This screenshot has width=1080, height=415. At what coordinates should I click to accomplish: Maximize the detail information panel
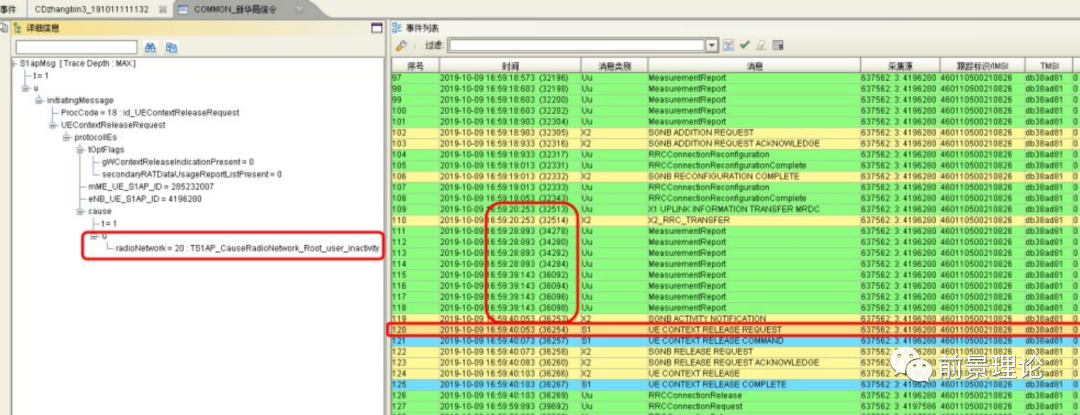coord(375,28)
